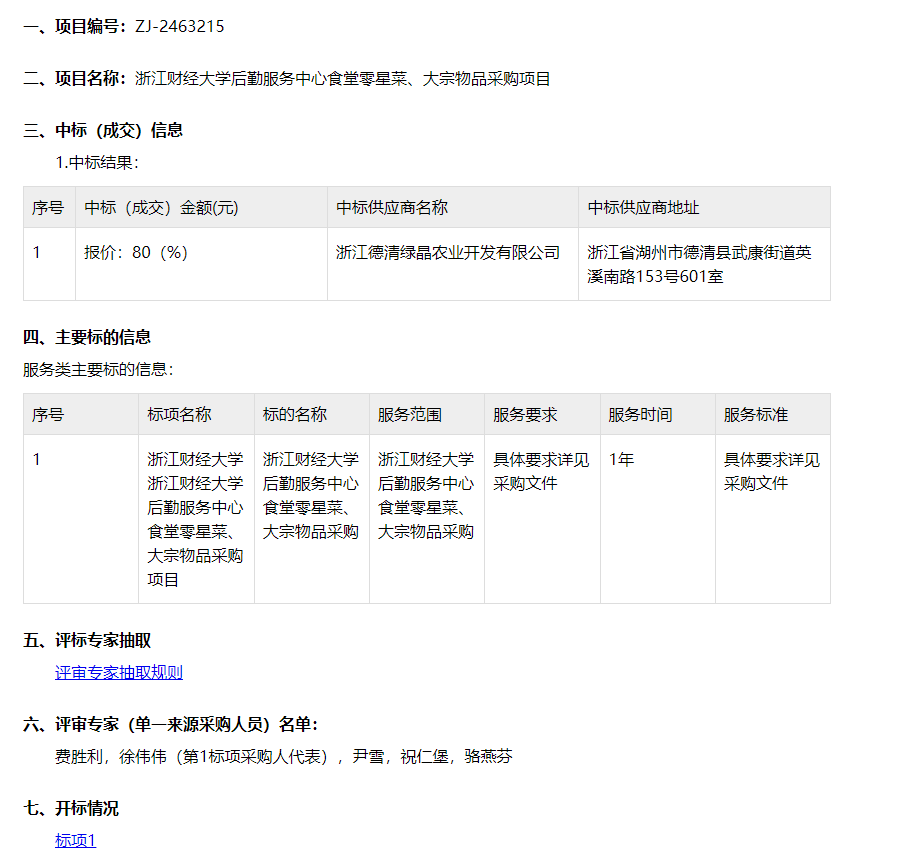Image resolution: width=907 pixels, height=868 pixels.
Task: Click supplier name 浙江德清绿晶农业开发有限公司
Action: (448, 253)
